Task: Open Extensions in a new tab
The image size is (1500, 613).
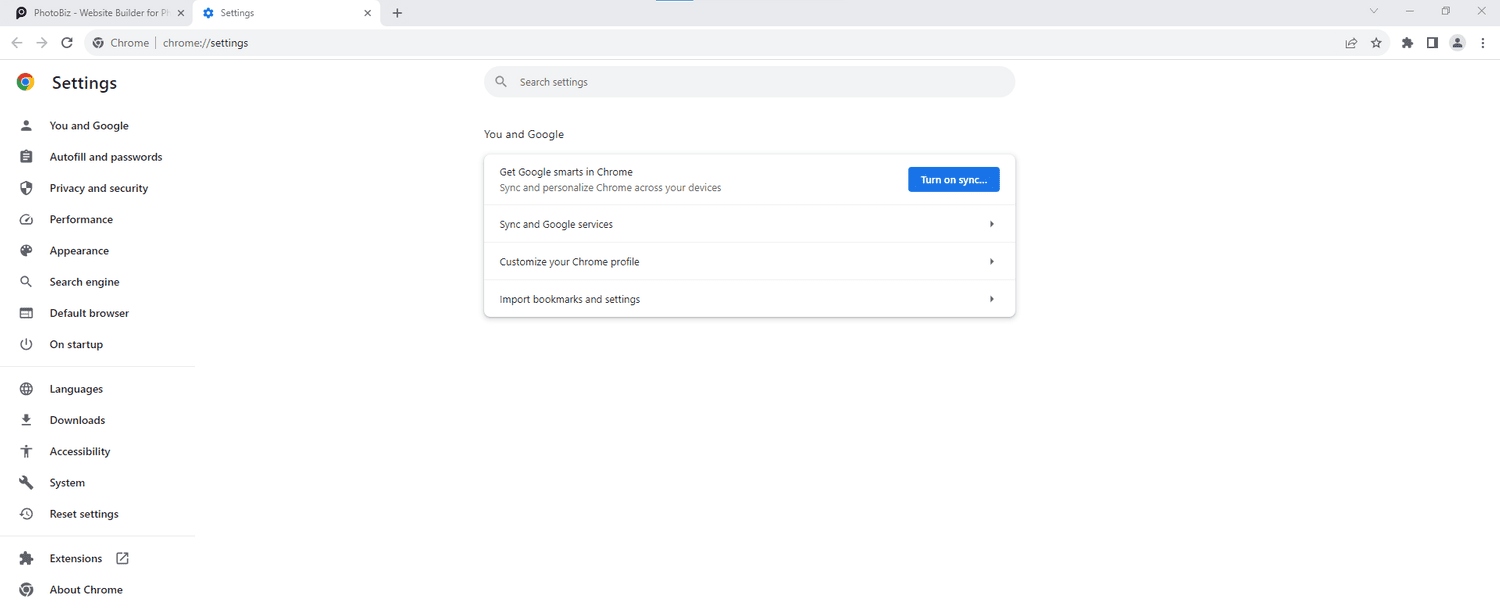Action: [122, 558]
